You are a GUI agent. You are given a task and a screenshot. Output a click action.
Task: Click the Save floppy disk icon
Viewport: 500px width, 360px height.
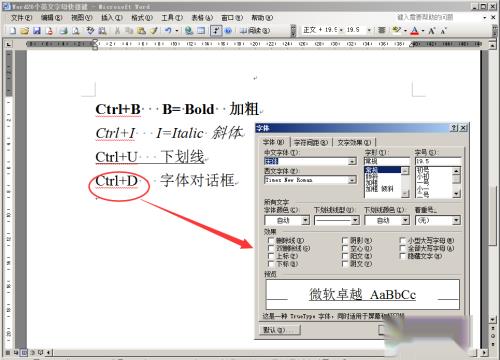click(37, 31)
